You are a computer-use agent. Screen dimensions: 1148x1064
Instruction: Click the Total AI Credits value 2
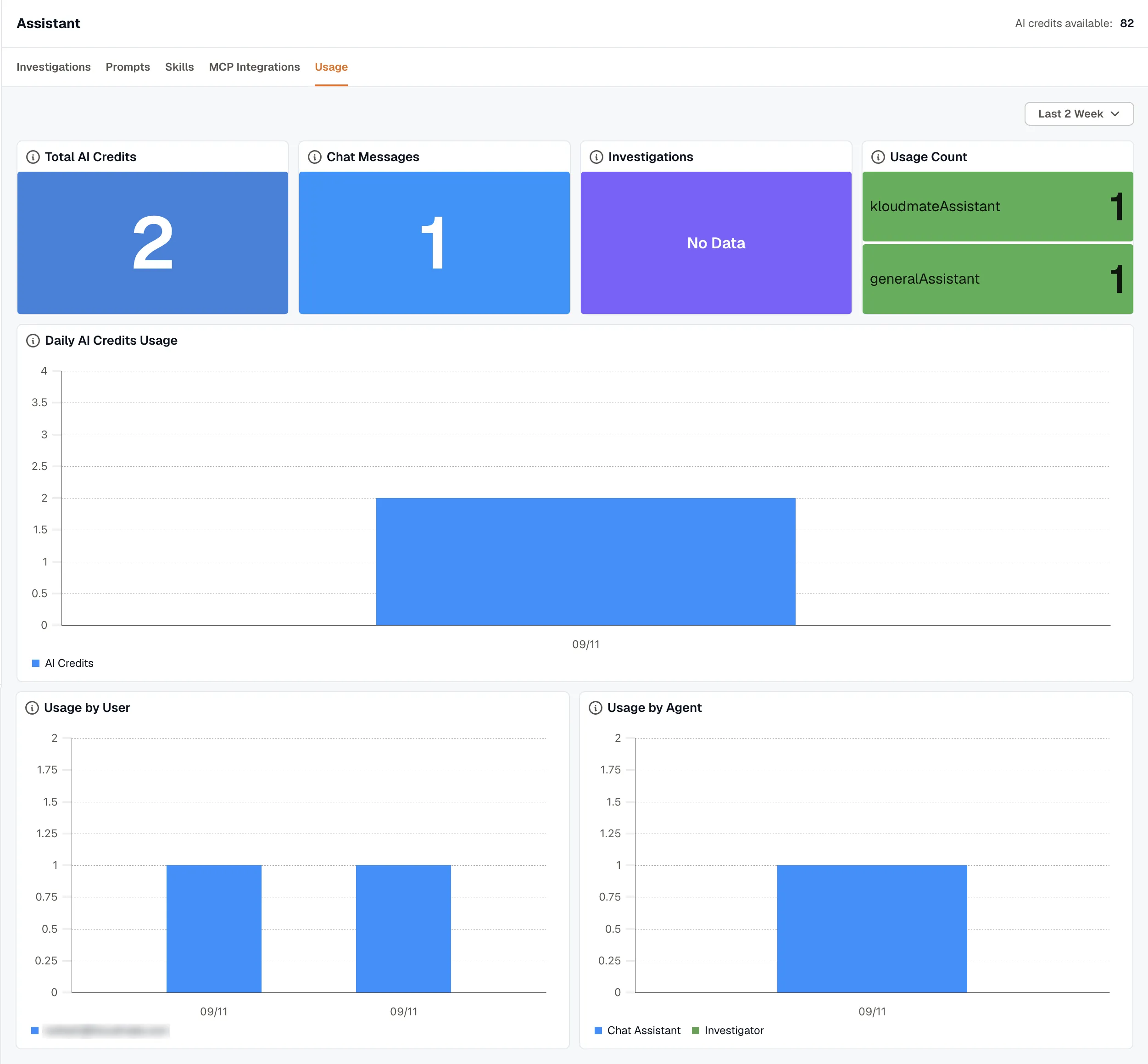tap(152, 242)
